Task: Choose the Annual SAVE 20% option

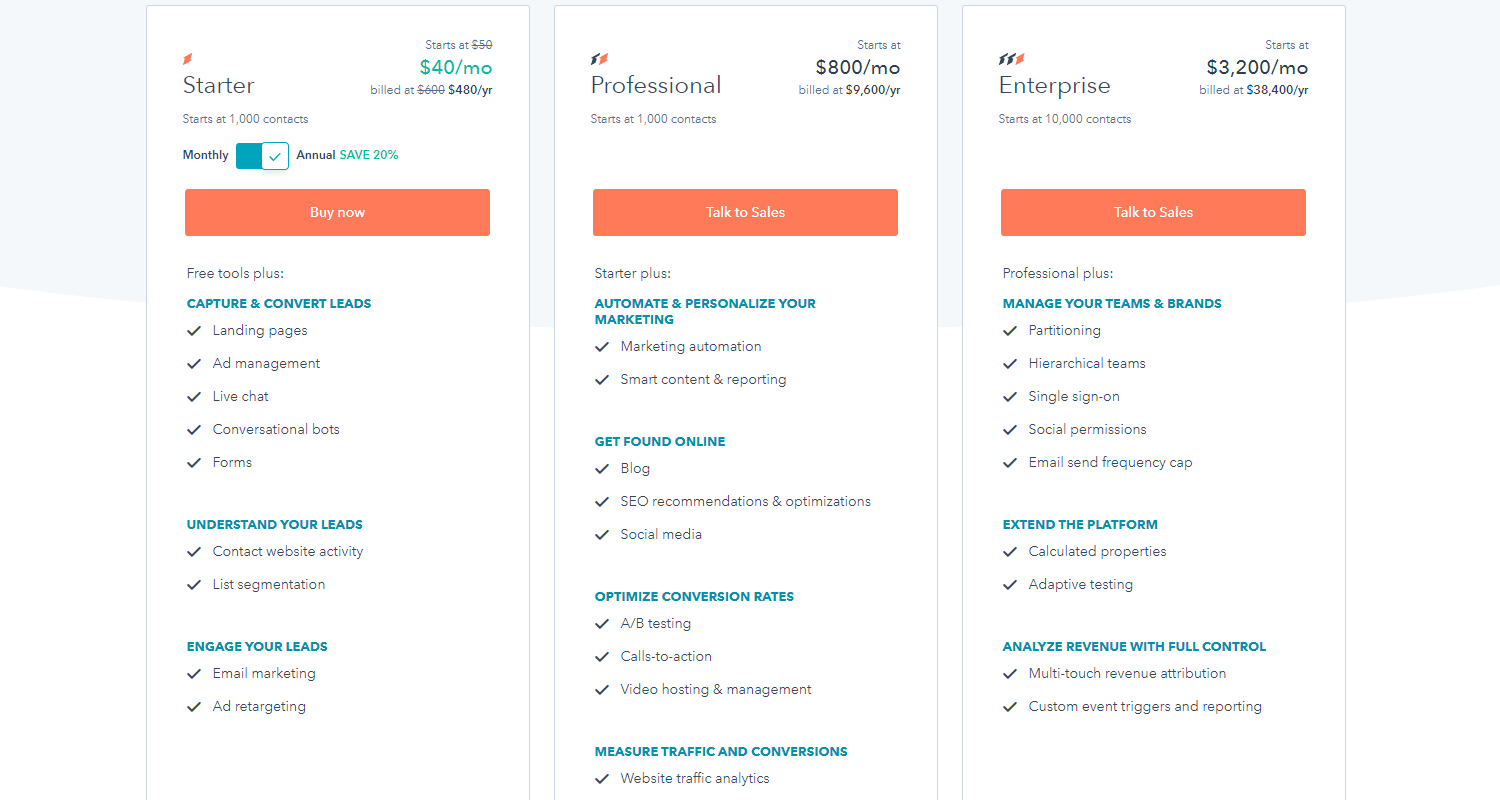Action: (x=347, y=155)
